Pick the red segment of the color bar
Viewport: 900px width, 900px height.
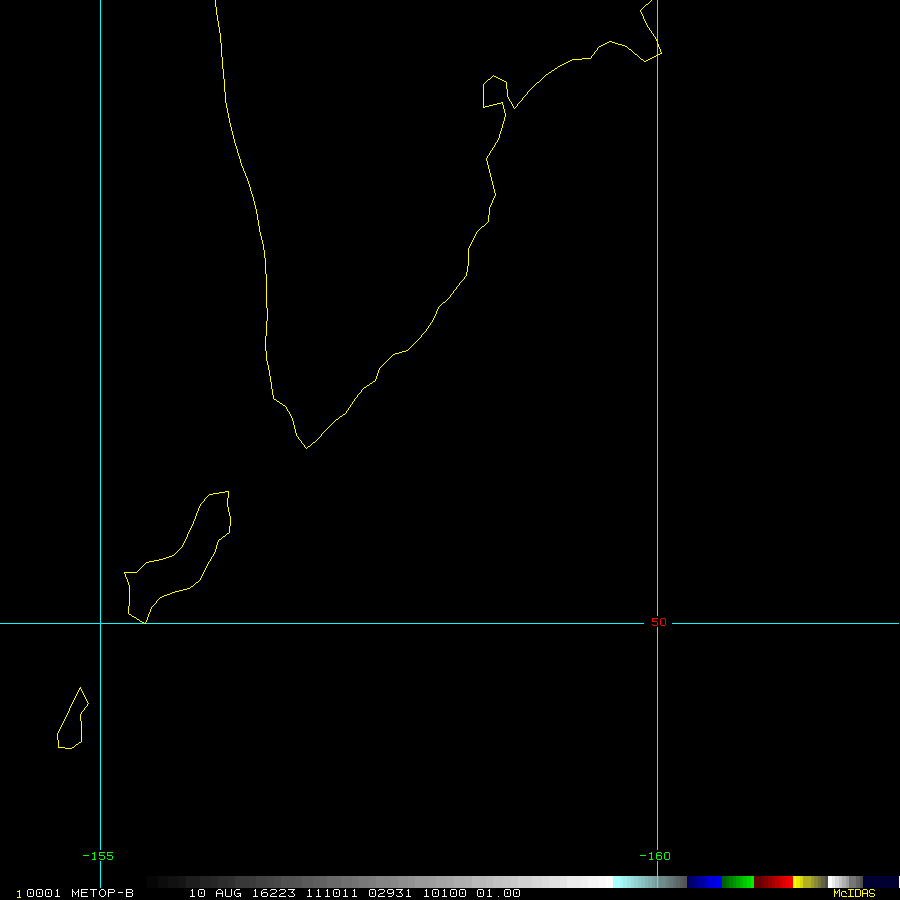click(x=773, y=882)
